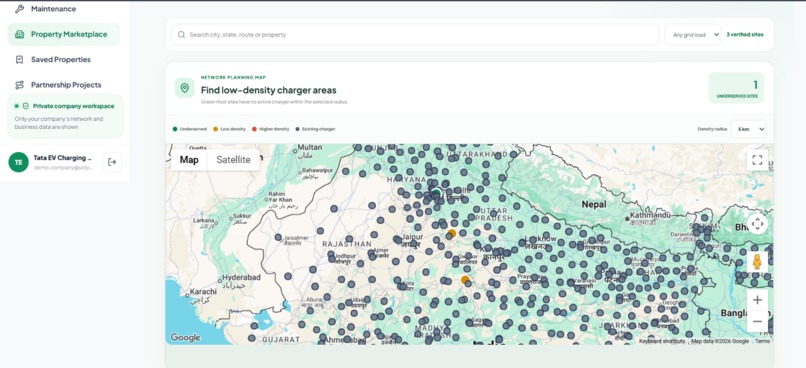Open the Maintenance wrench icon
The height and width of the screenshot is (368, 806).
(20, 9)
